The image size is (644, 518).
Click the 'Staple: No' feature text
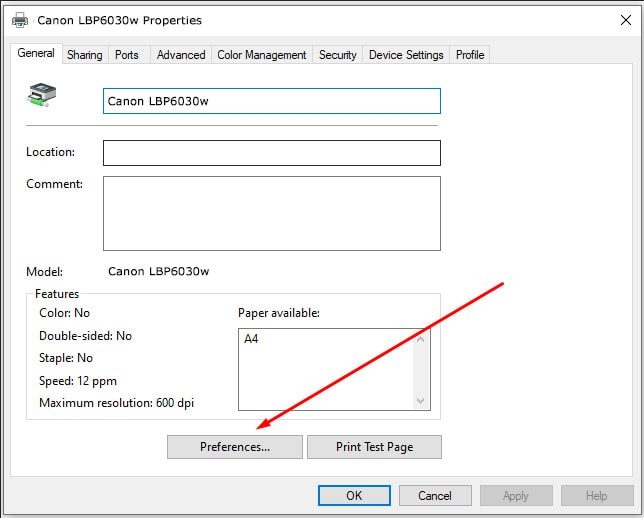click(x=66, y=358)
